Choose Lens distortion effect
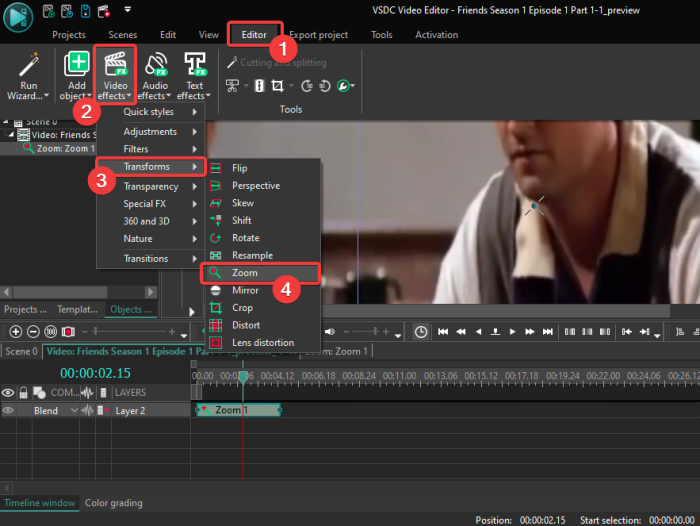Screen dimensions: 700x526 point(263,342)
